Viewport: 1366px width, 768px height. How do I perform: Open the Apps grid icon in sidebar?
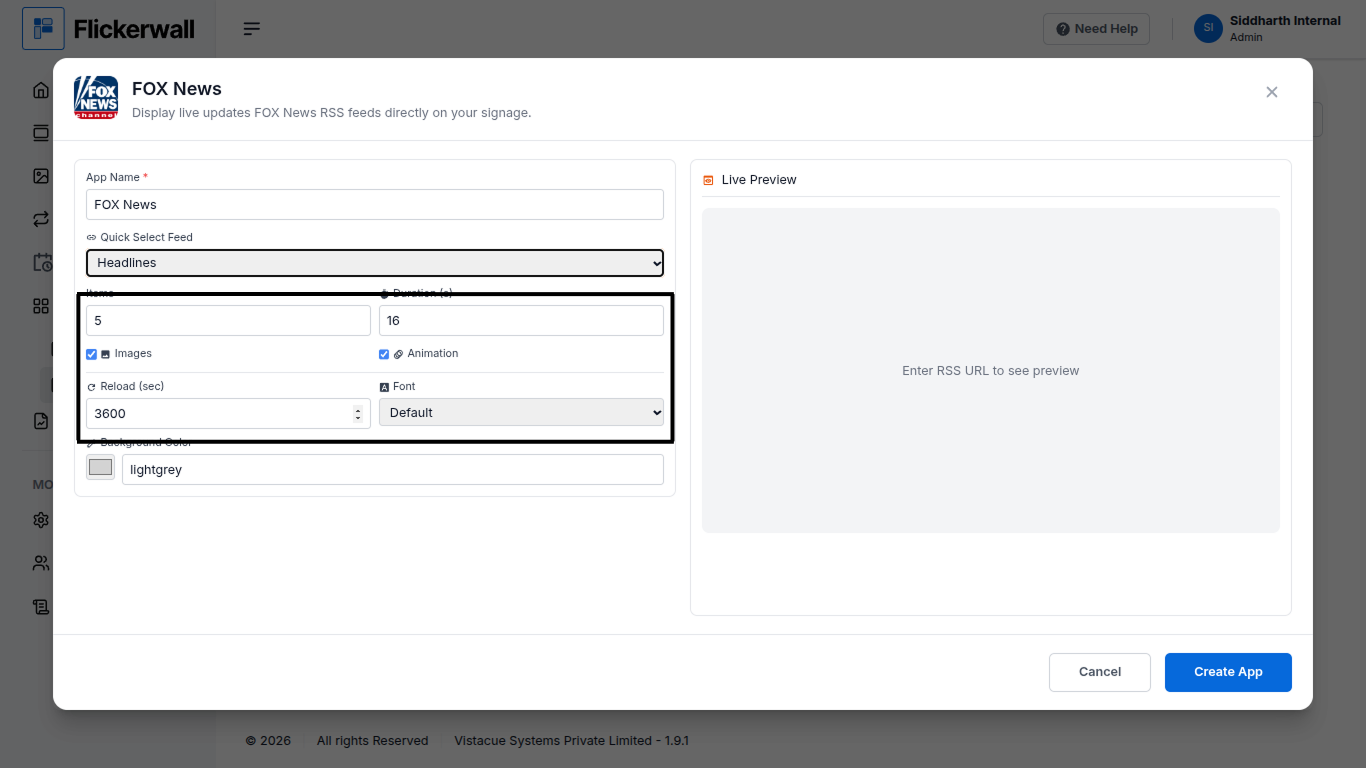point(41,306)
